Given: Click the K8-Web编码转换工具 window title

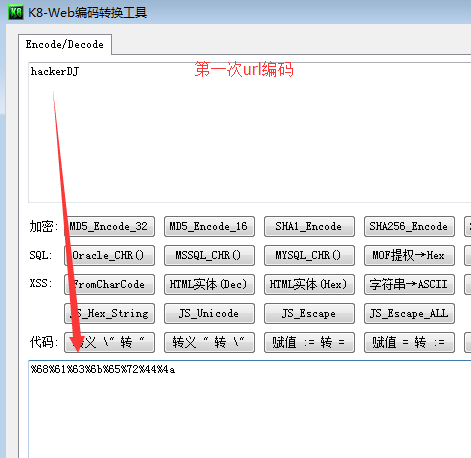Looking at the screenshot, I should point(88,13).
